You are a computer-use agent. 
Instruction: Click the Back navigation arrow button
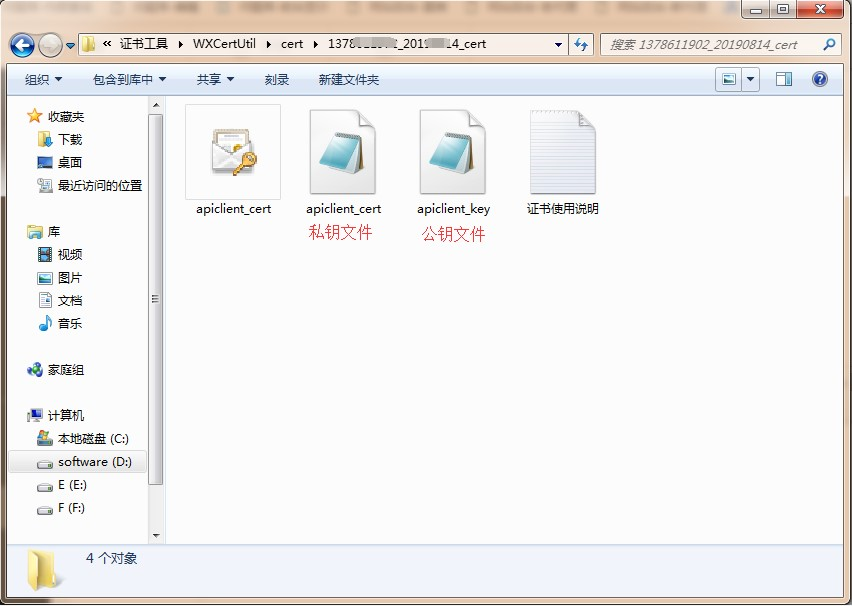coord(22,45)
